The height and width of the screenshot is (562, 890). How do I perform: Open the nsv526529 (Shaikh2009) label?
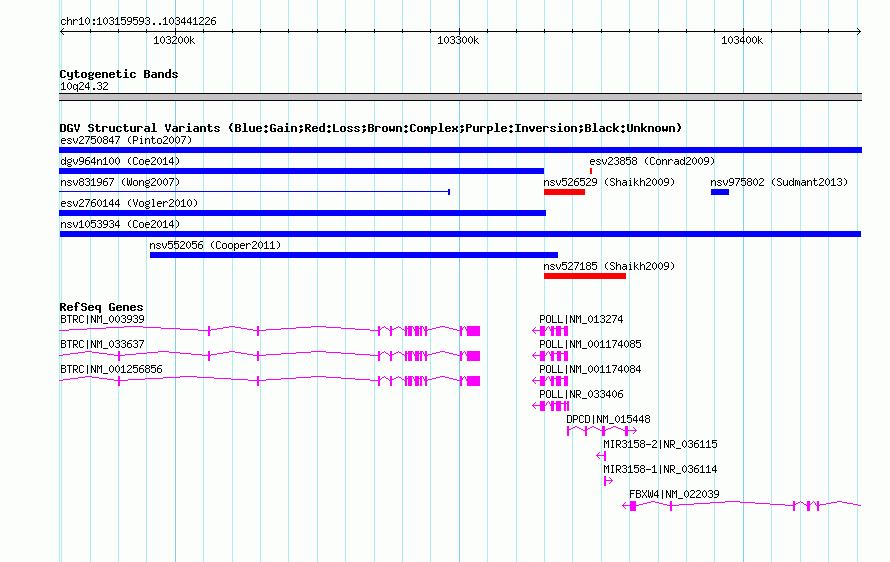609,182
